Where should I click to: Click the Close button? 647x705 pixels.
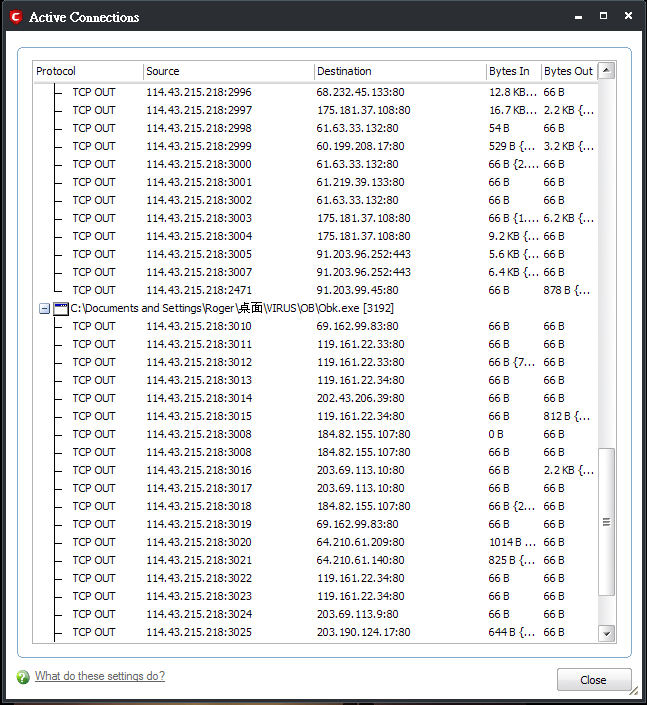click(x=594, y=680)
